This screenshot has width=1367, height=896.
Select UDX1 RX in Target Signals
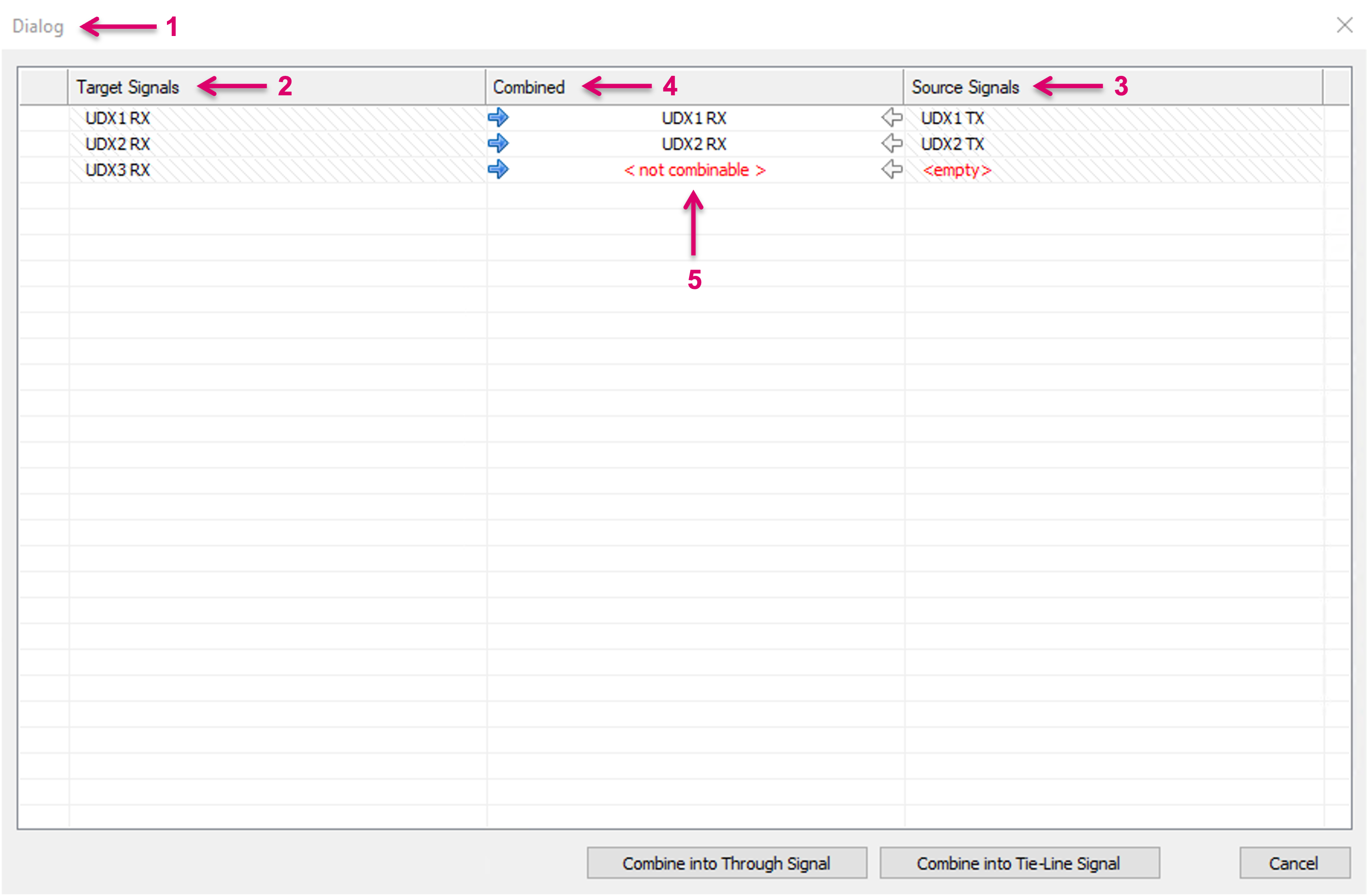point(118,118)
